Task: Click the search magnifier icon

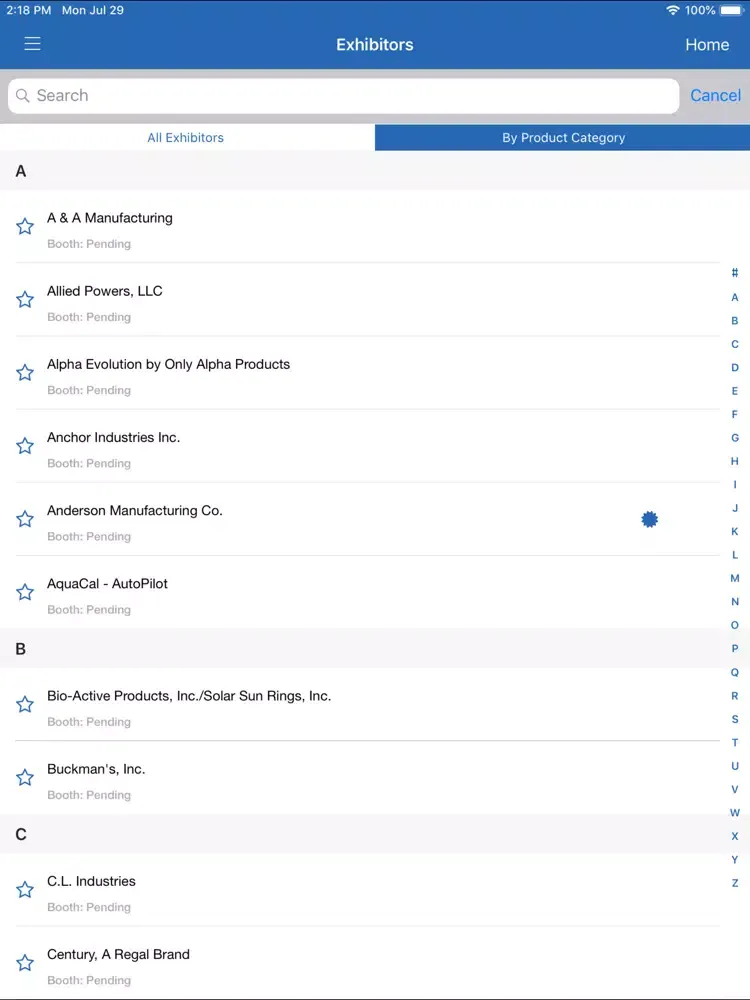Action: tap(23, 96)
